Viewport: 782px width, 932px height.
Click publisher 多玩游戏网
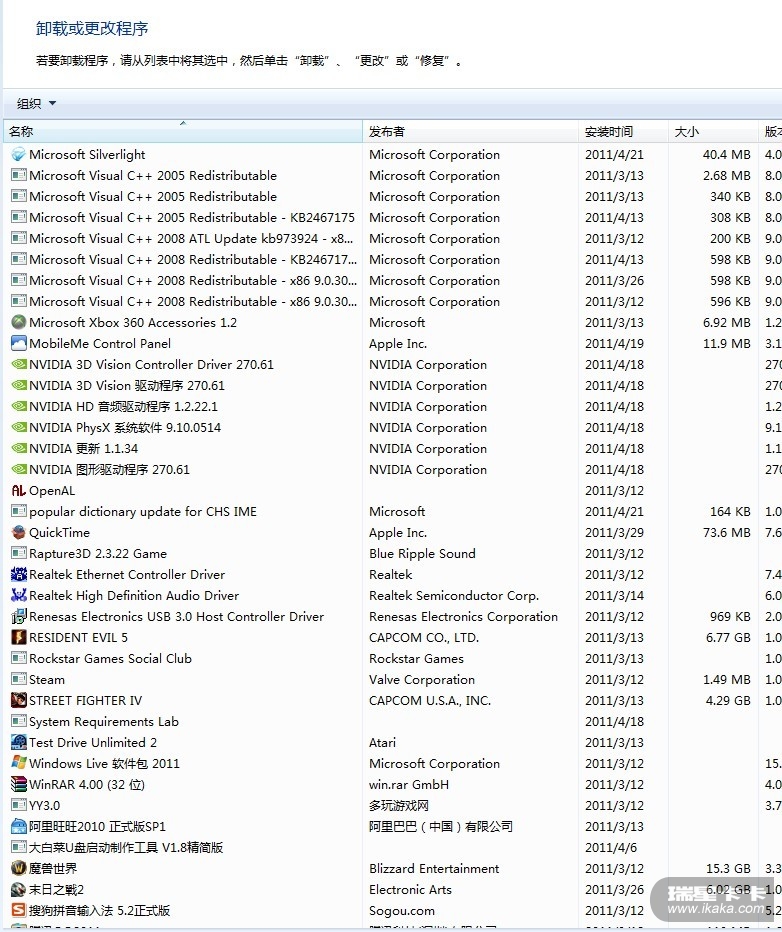[x=399, y=805]
